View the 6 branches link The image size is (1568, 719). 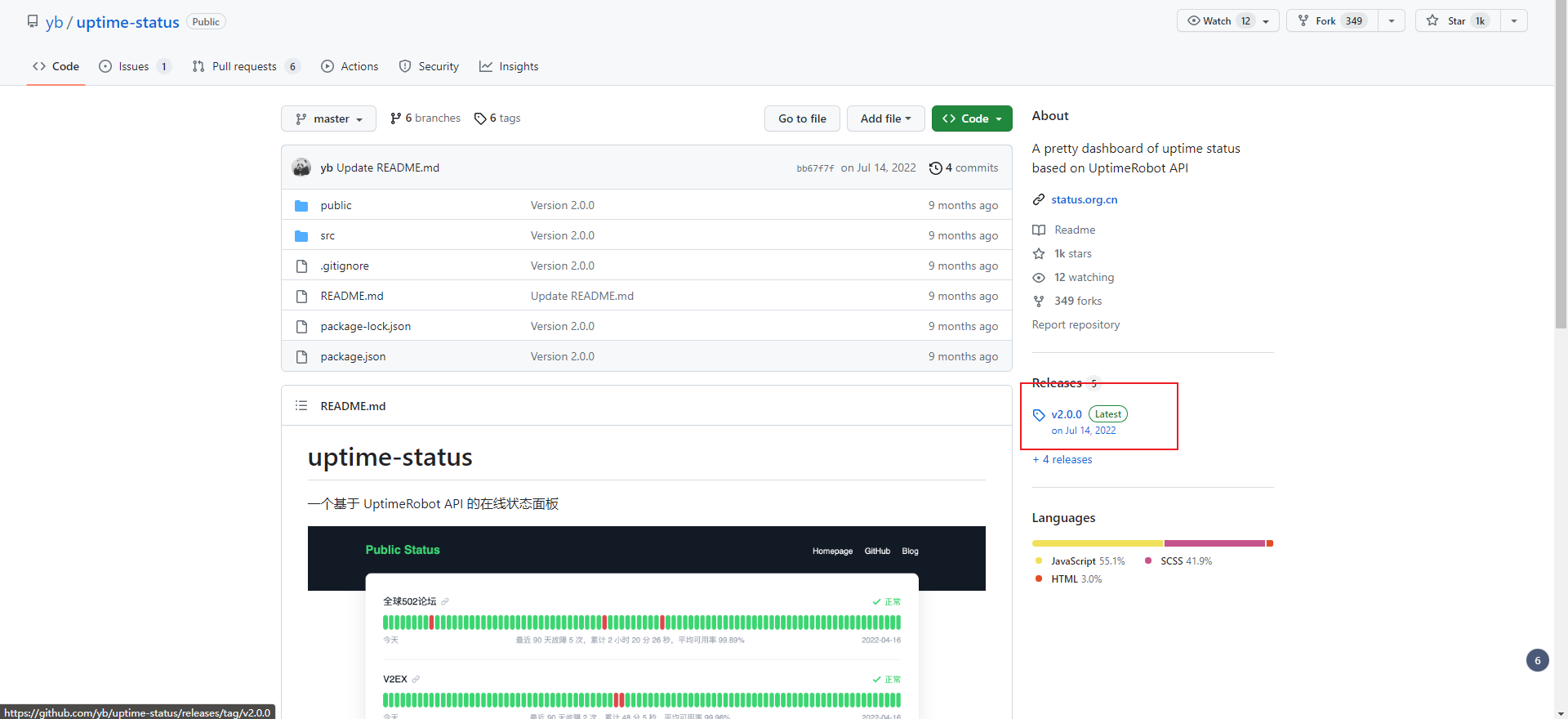coord(425,118)
